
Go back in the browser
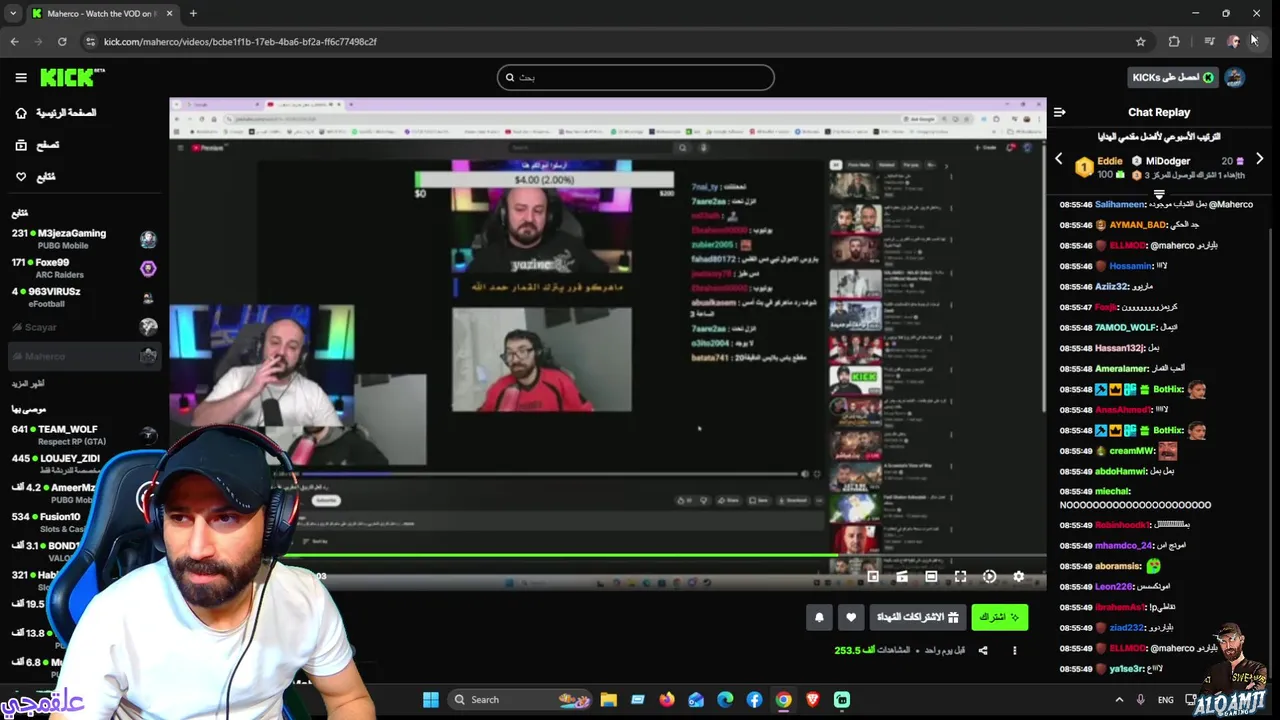(14, 41)
